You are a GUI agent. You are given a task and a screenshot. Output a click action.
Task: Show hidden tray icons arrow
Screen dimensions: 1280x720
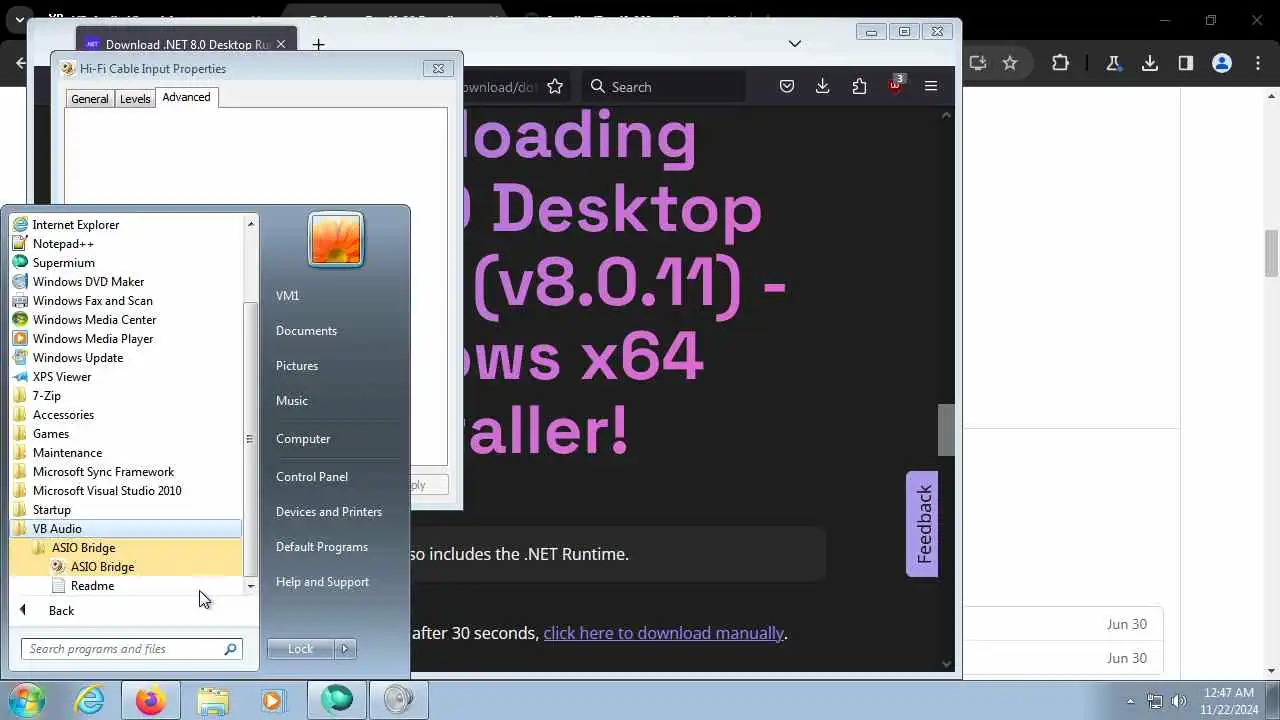pos(1131,701)
